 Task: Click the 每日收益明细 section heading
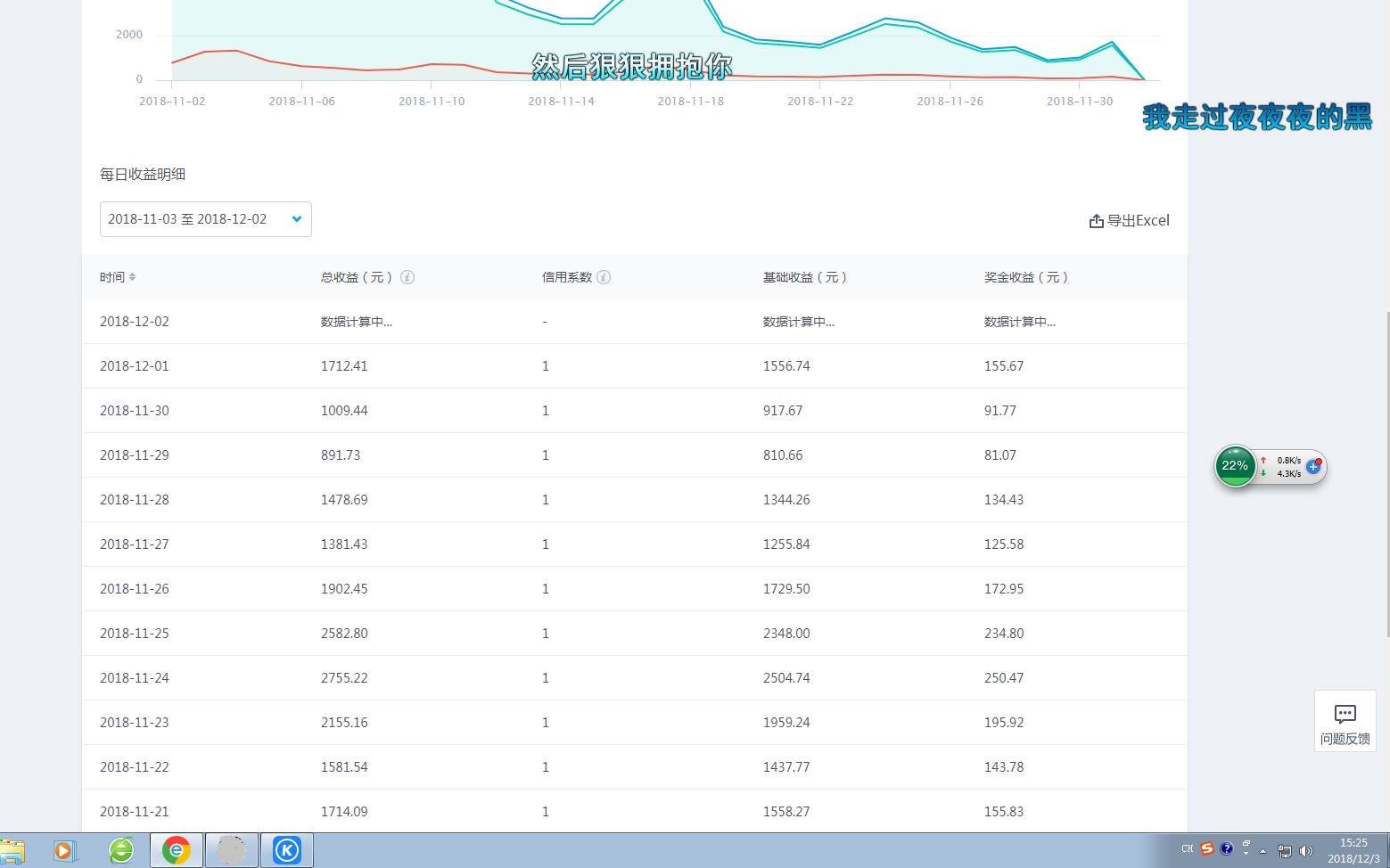[143, 175]
